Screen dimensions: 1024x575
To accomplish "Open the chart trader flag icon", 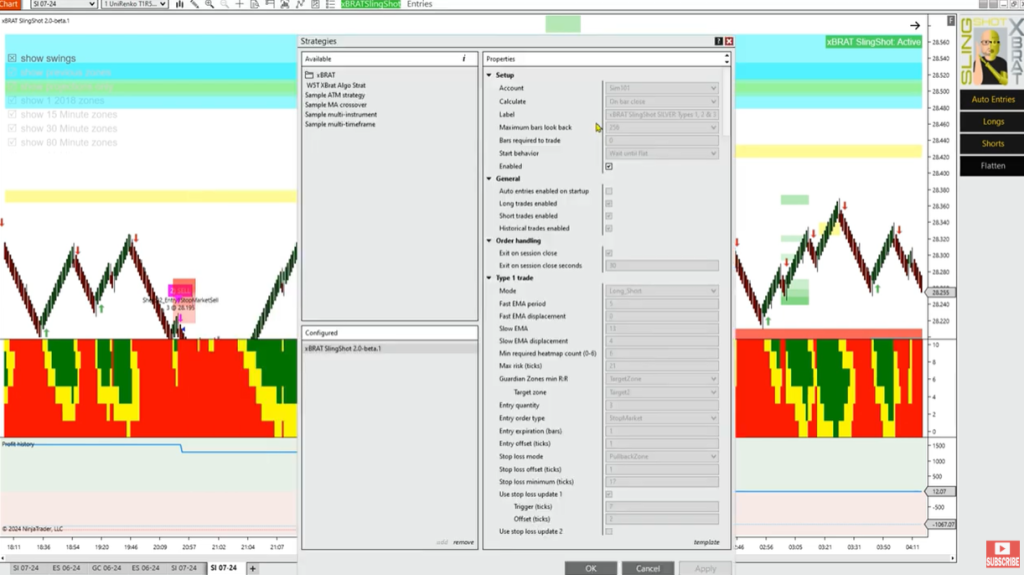I will tap(270, 4).
